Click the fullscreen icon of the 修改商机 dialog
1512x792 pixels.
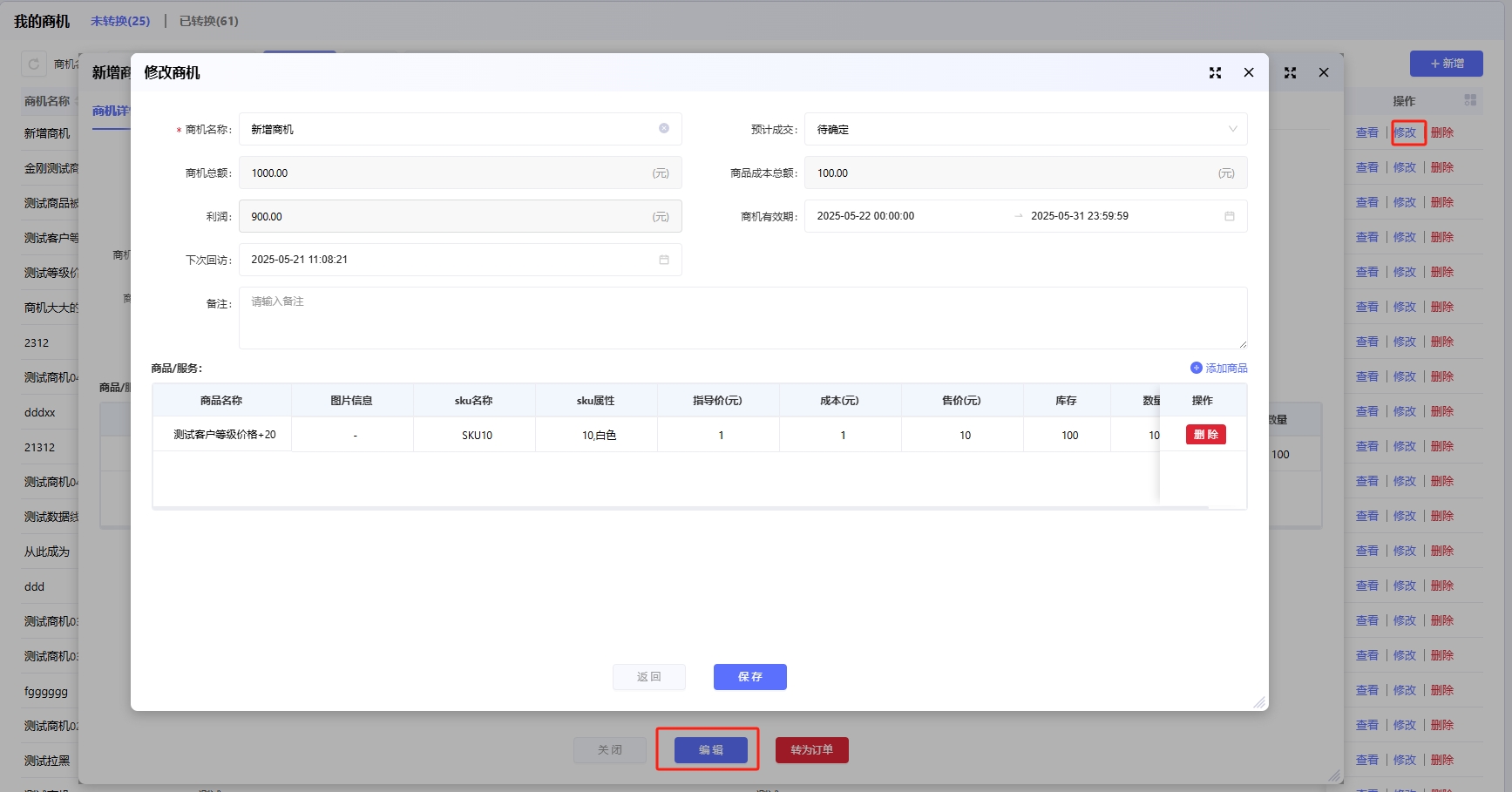(x=1215, y=73)
